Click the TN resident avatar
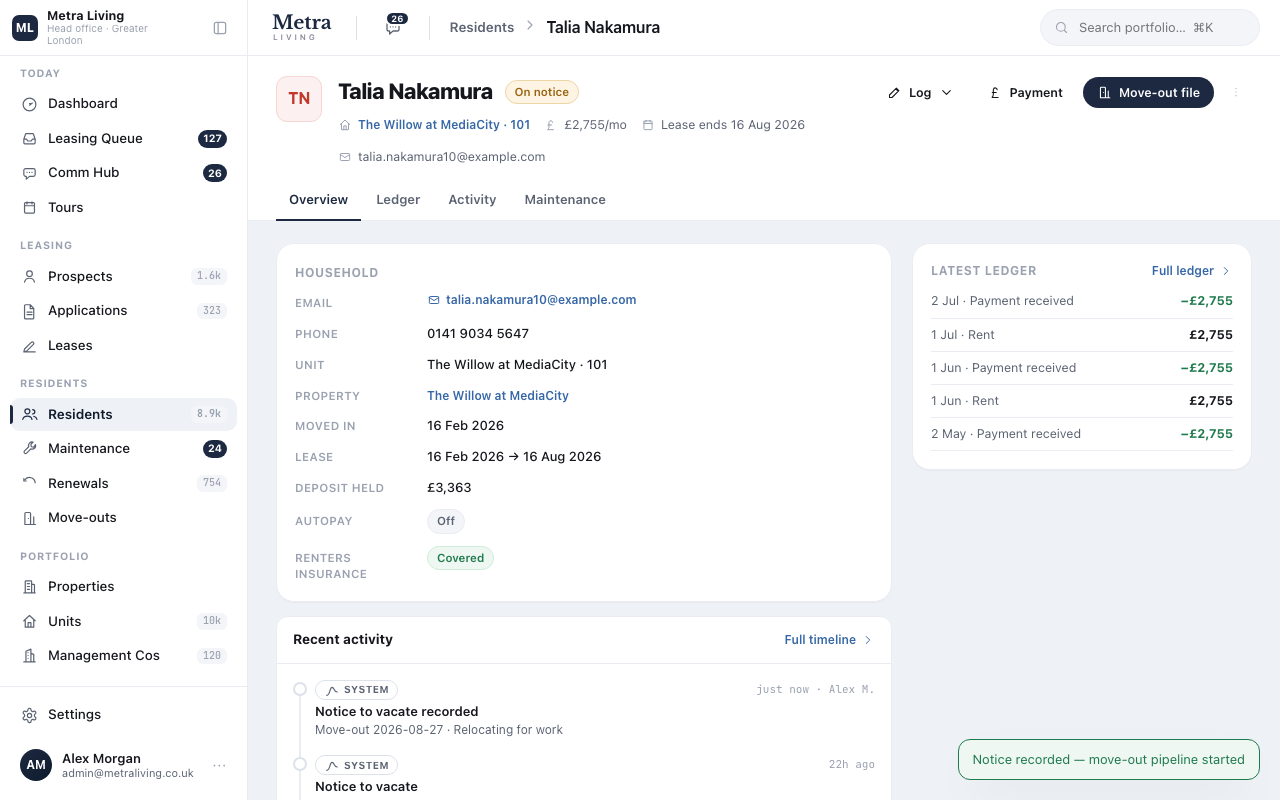Viewport: 1280px width, 800px height. point(299,99)
